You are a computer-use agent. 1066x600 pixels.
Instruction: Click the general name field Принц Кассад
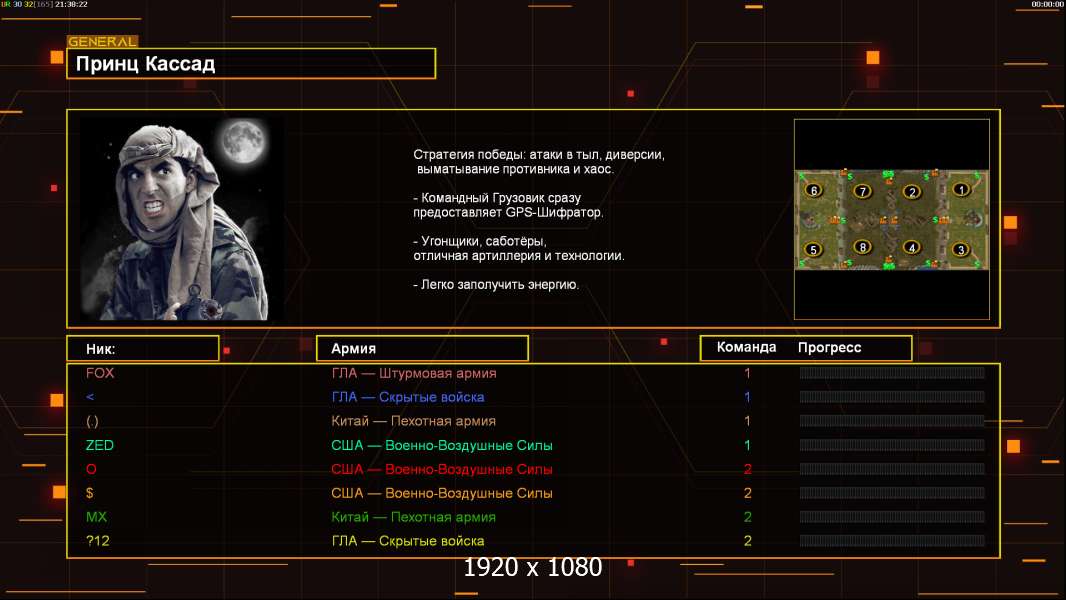point(251,64)
